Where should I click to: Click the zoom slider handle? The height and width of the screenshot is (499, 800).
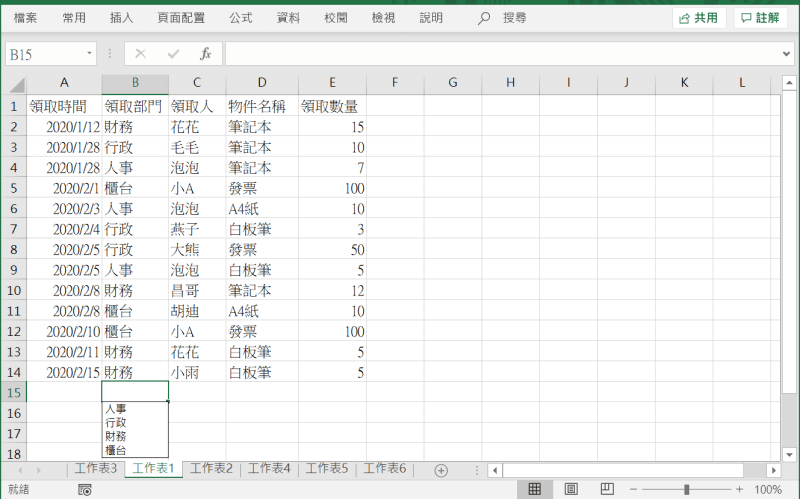686,489
